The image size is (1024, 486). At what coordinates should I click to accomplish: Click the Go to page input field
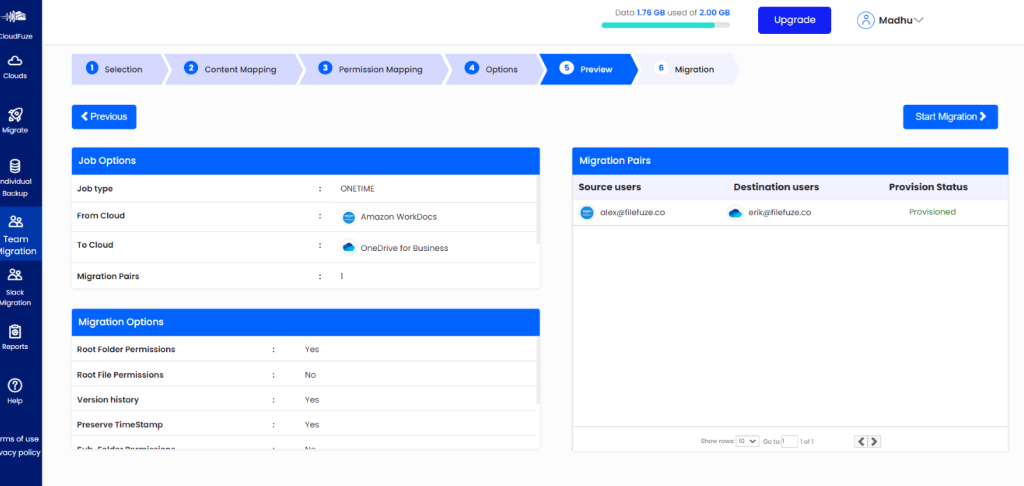(790, 441)
